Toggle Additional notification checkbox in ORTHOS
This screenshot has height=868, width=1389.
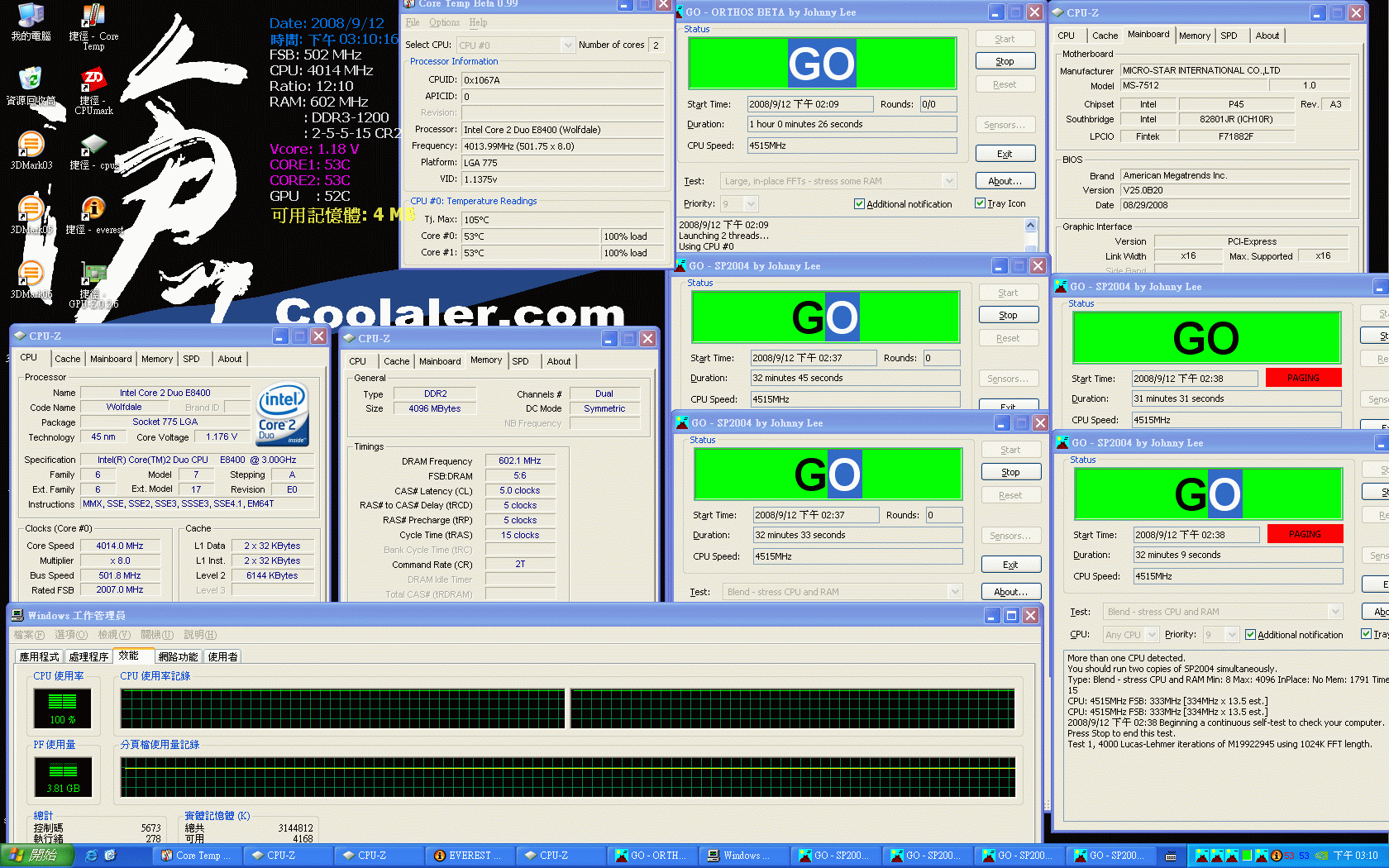(859, 204)
